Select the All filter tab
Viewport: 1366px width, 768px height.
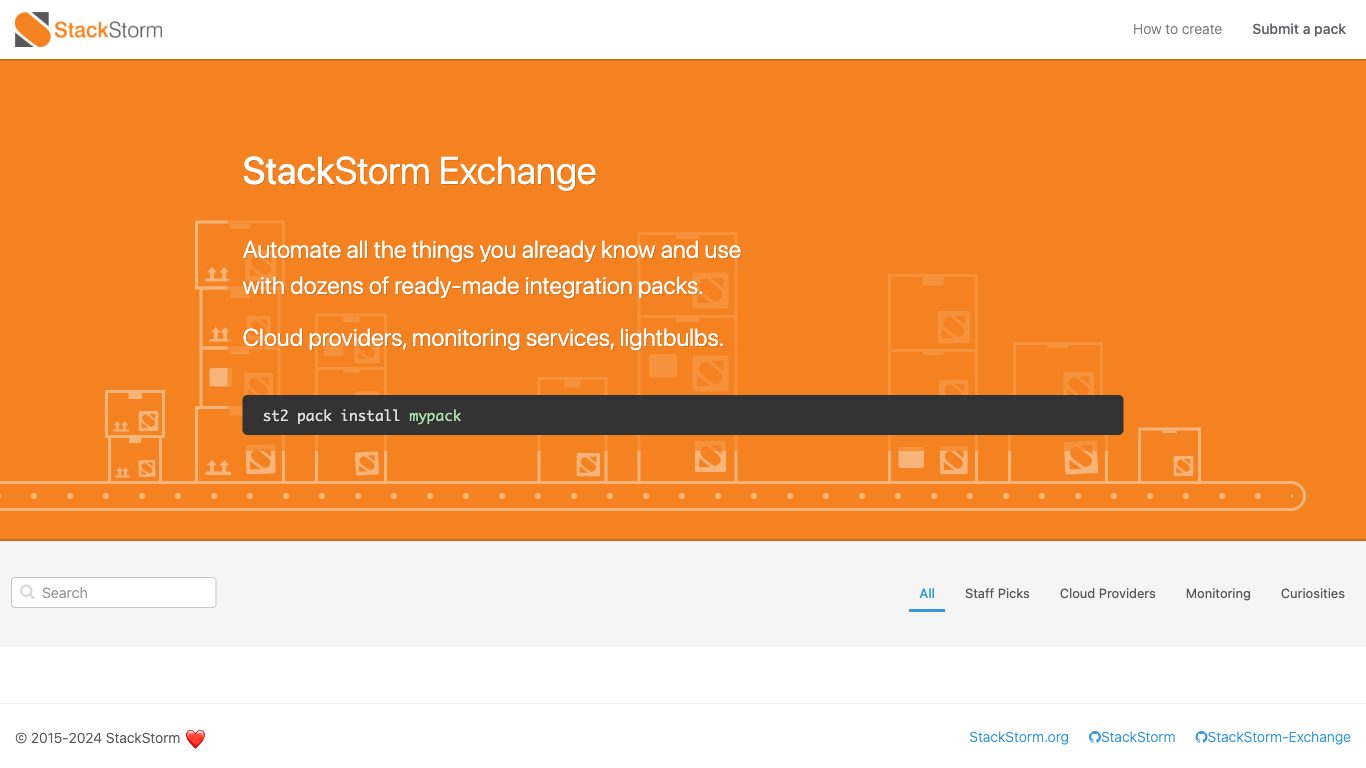point(927,593)
